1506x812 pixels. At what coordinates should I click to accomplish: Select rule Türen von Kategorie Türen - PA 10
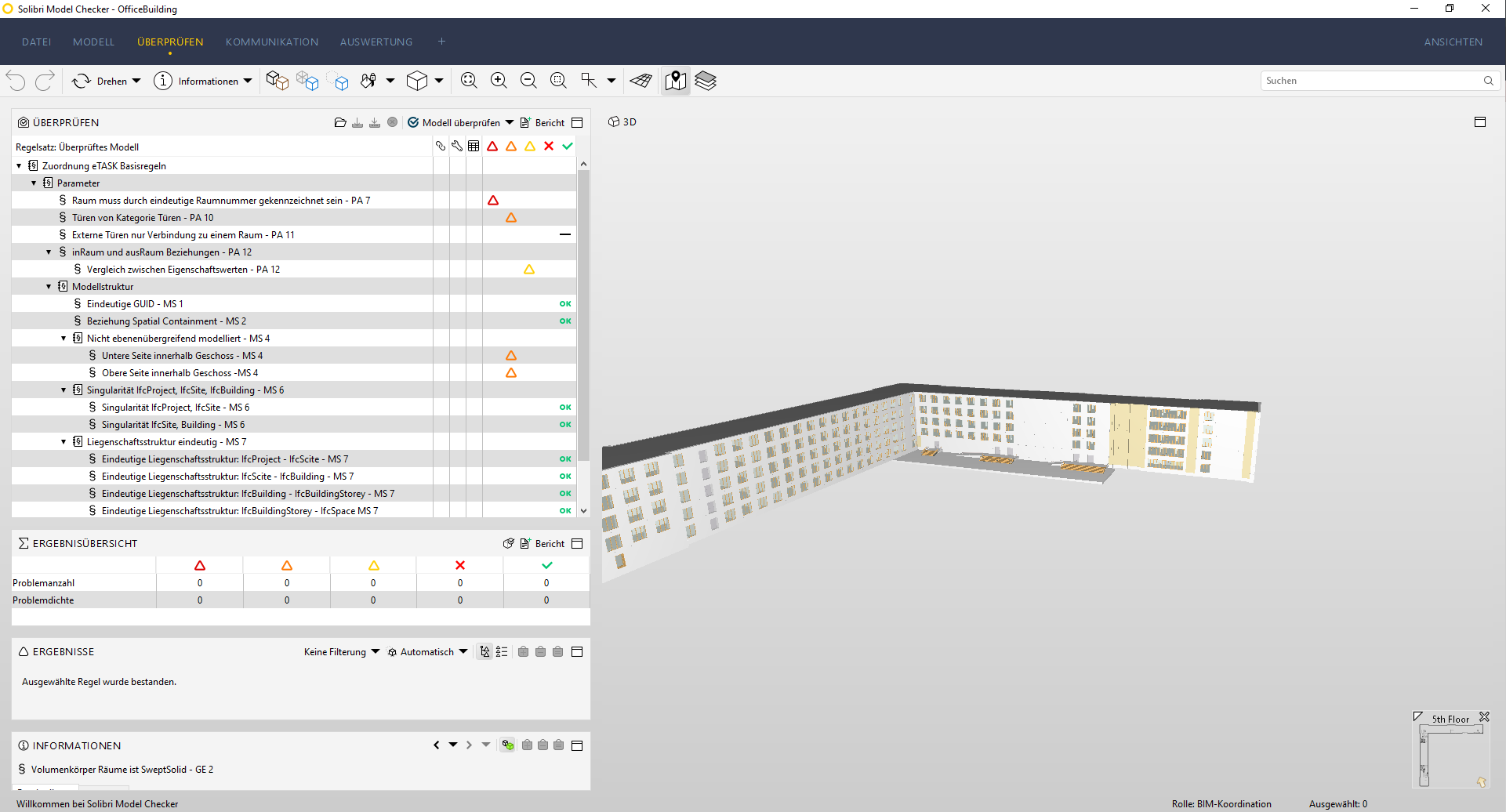pos(143,218)
